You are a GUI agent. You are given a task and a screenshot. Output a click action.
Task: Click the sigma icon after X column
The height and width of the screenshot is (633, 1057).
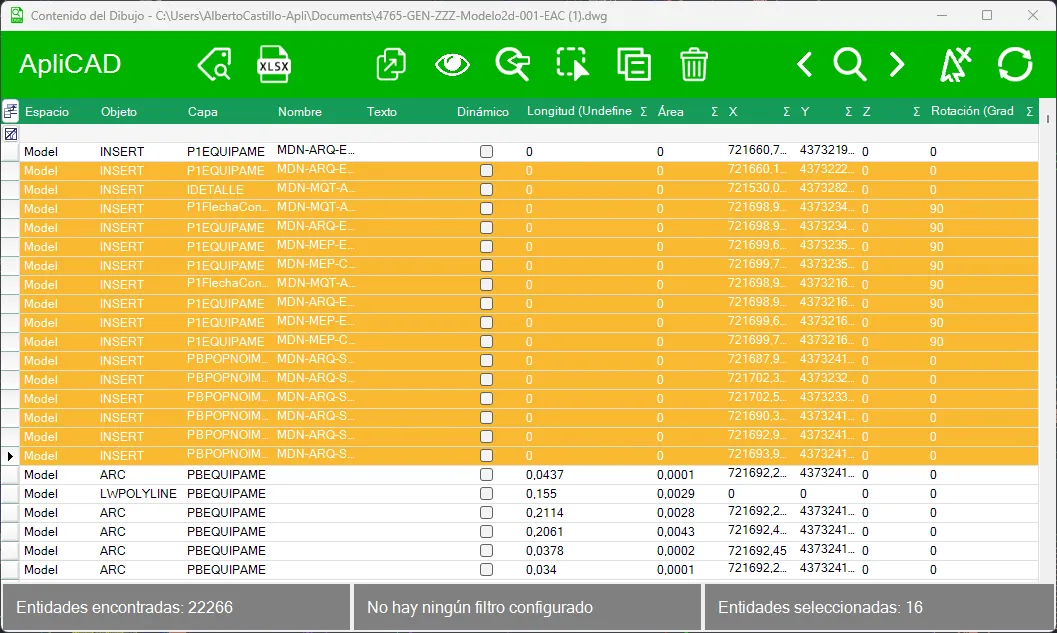pyautogui.click(x=787, y=112)
